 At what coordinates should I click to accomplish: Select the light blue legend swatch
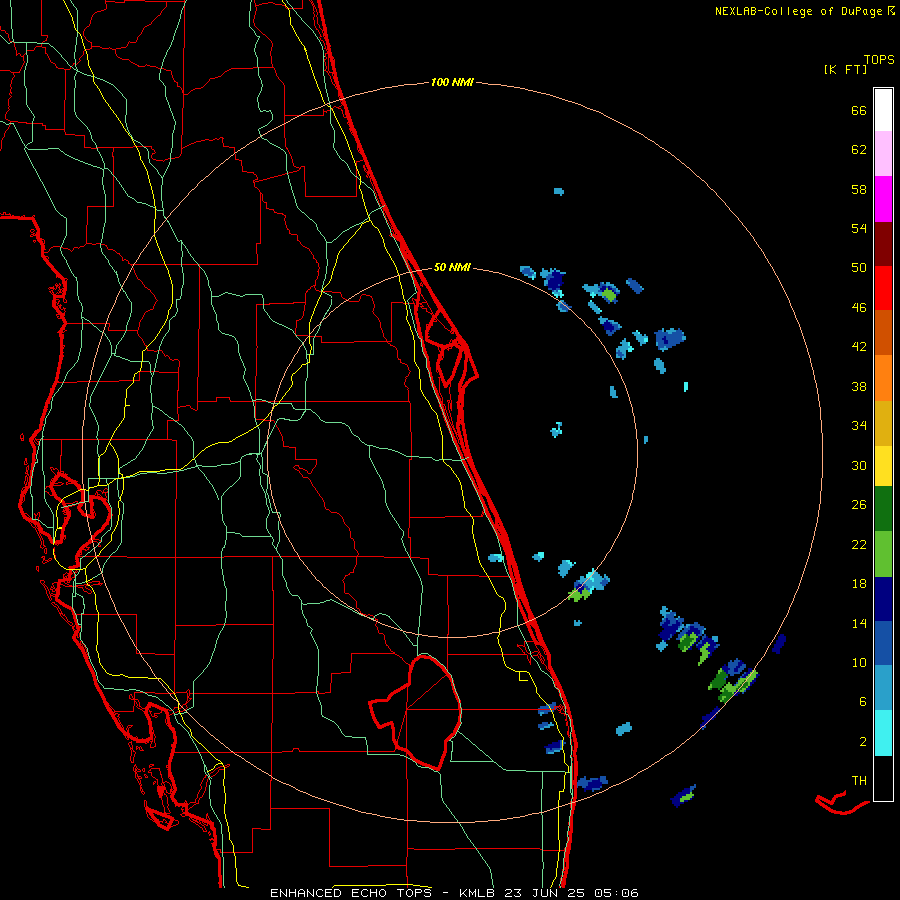pos(883,688)
